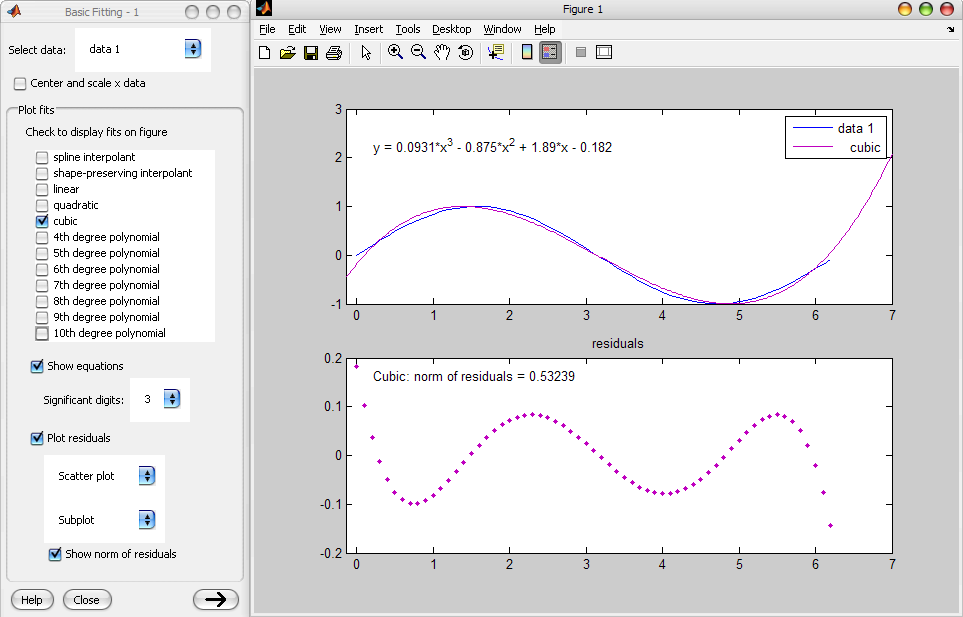963x617 pixels.
Task: Toggle the Insert Legend toolbar icon
Action: pos(550,53)
